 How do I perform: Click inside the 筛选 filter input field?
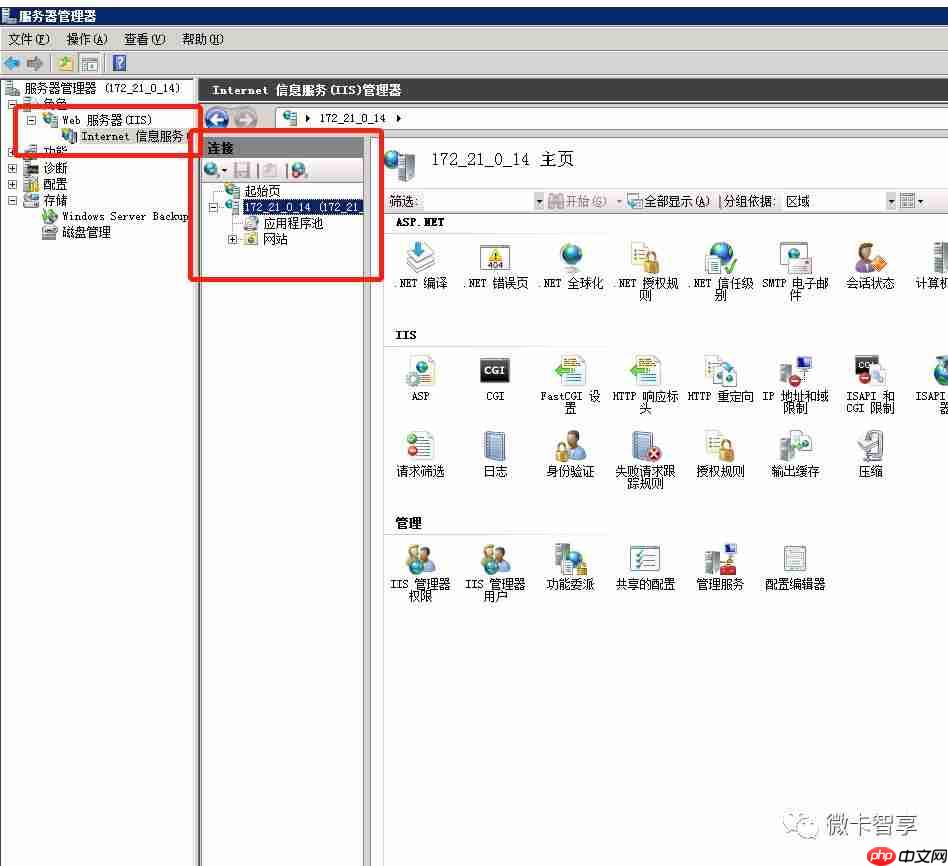(x=478, y=201)
